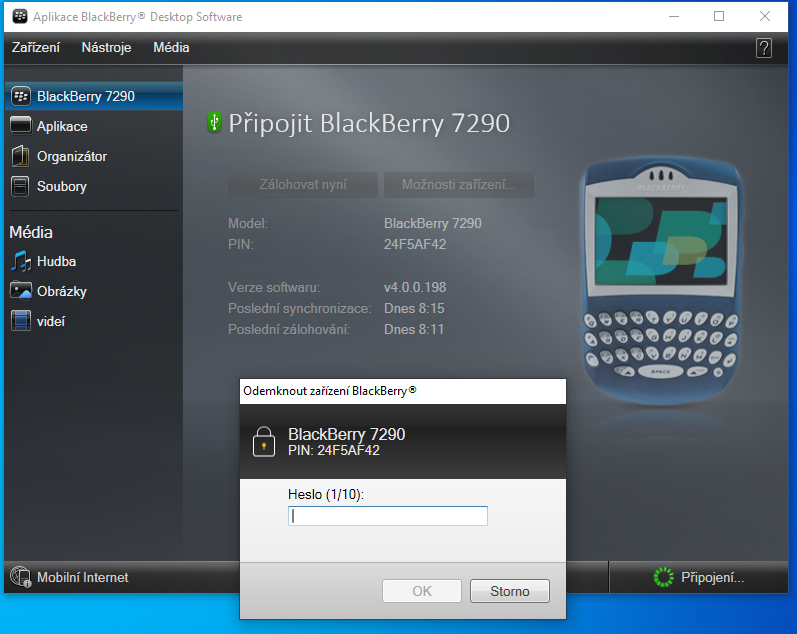Click the BlackBerry 7290 device image
797x634 pixels.
coord(661,279)
